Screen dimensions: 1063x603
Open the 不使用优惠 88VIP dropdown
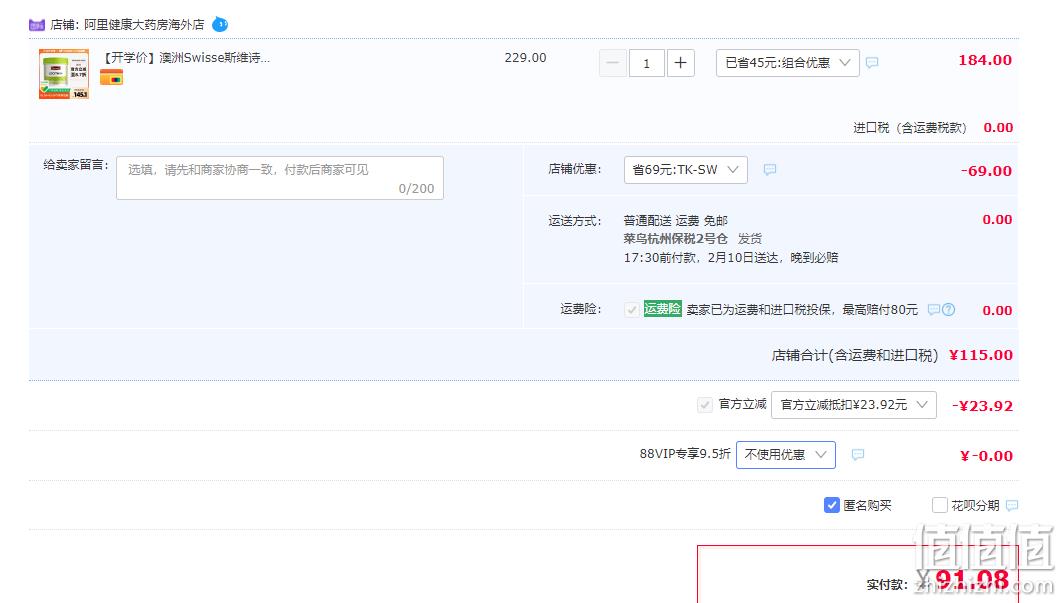[x=786, y=454]
